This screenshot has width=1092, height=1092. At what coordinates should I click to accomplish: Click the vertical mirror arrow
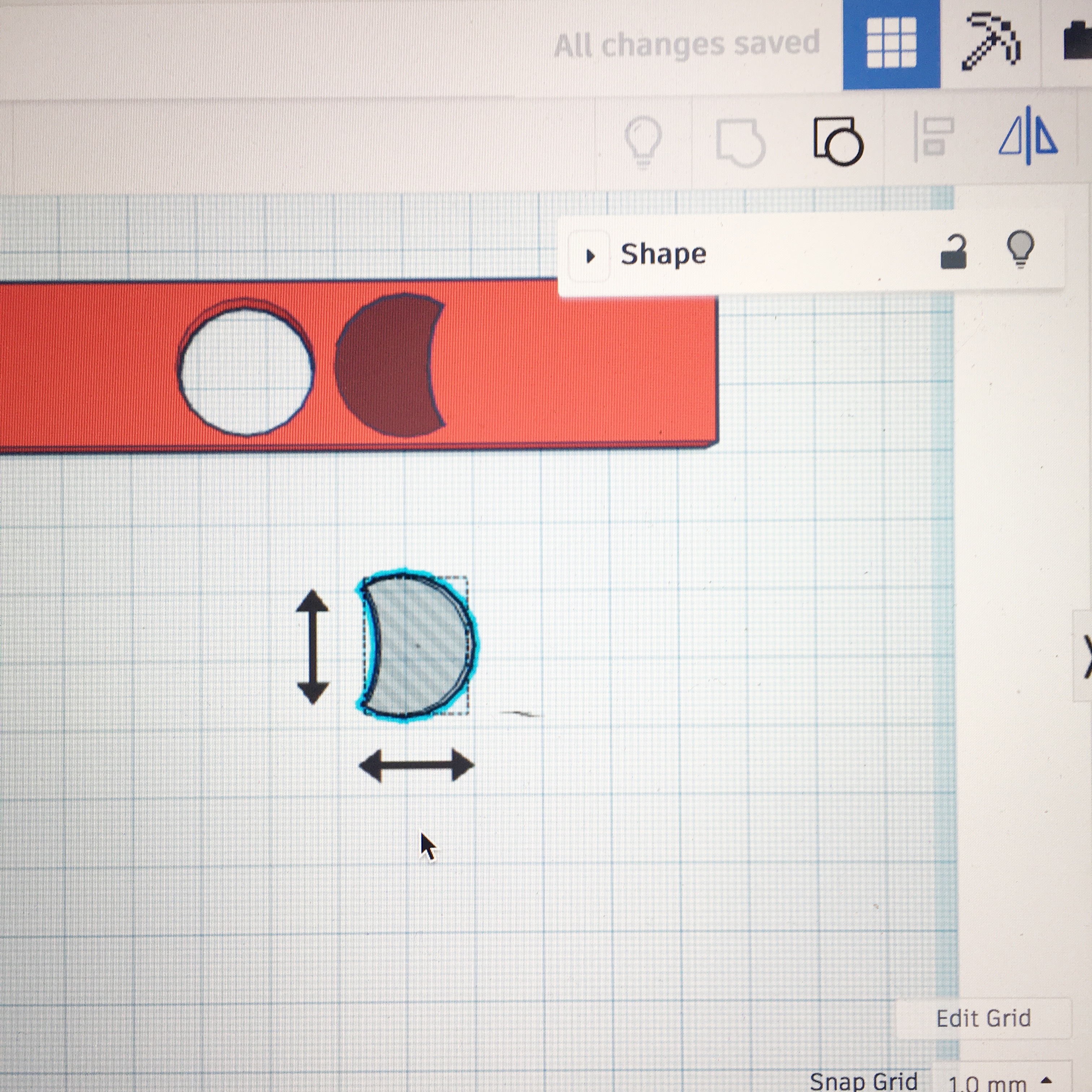tap(313, 647)
